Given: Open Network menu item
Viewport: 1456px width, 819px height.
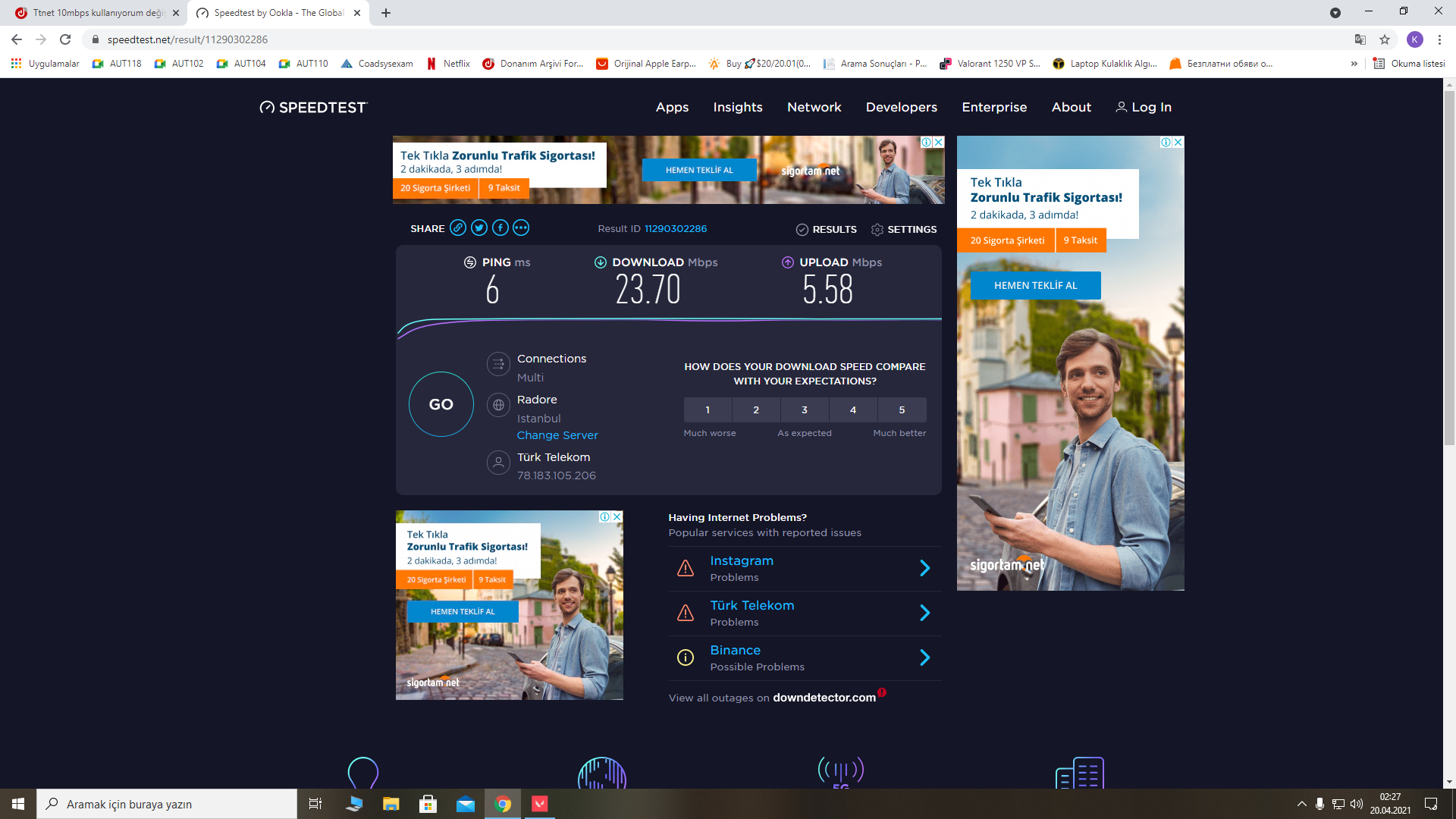Looking at the screenshot, I should coord(814,107).
